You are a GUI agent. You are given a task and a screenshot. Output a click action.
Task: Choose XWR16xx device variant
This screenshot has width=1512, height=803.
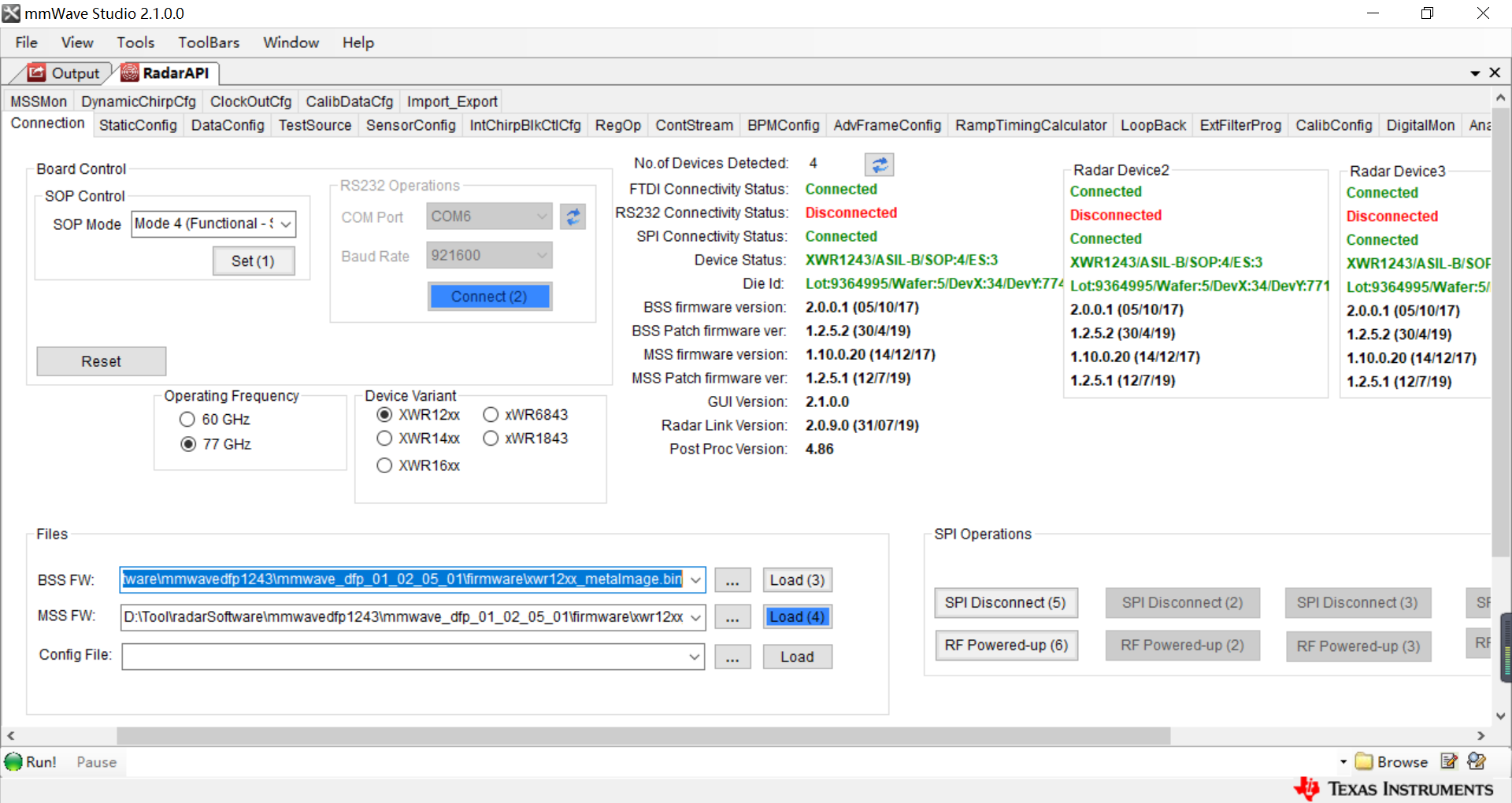click(x=384, y=465)
